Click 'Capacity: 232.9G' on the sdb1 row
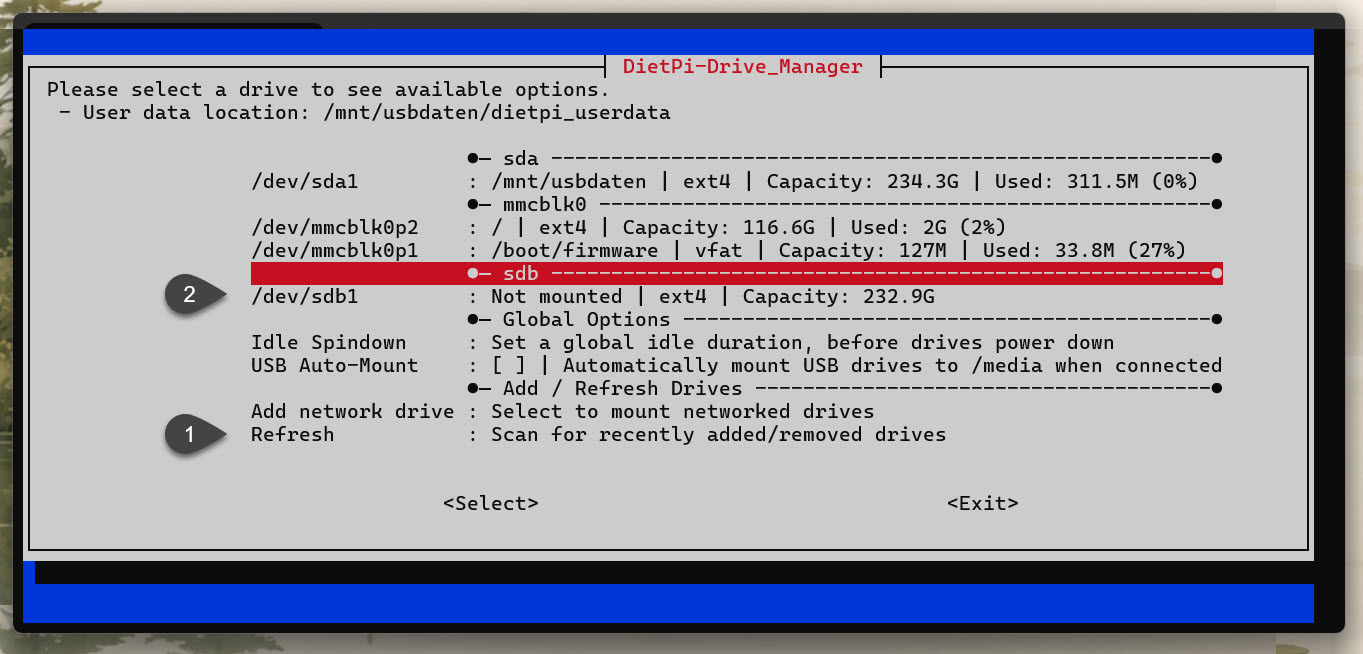Viewport: 1363px width, 654px height. pyautogui.click(x=838, y=297)
